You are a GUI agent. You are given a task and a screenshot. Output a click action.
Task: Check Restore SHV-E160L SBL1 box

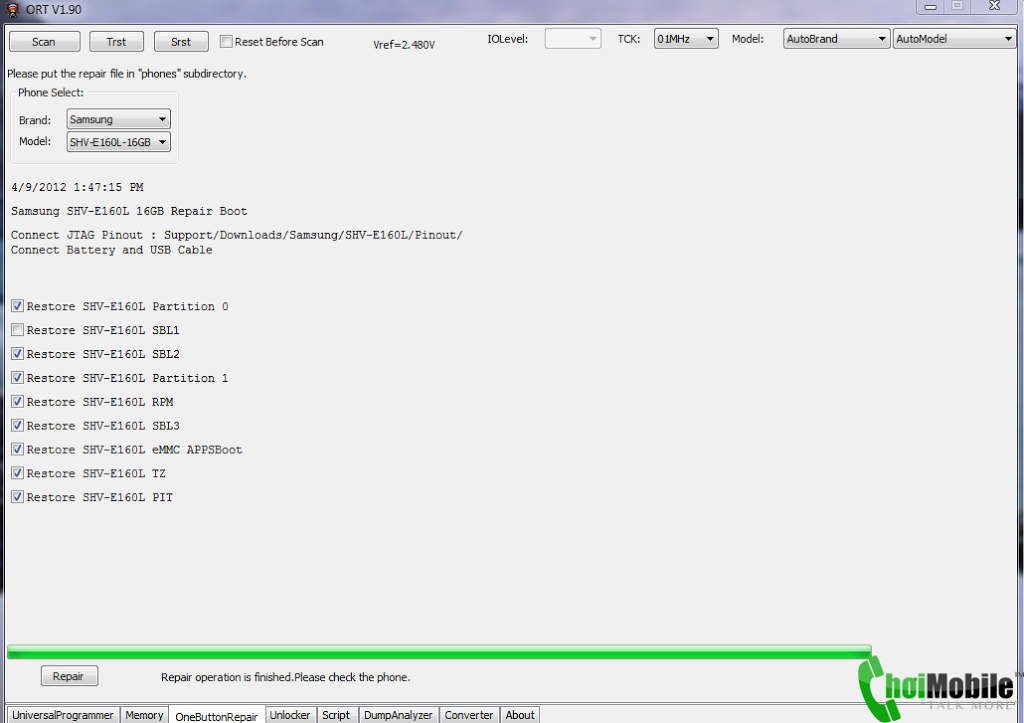click(x=18, y=330)
